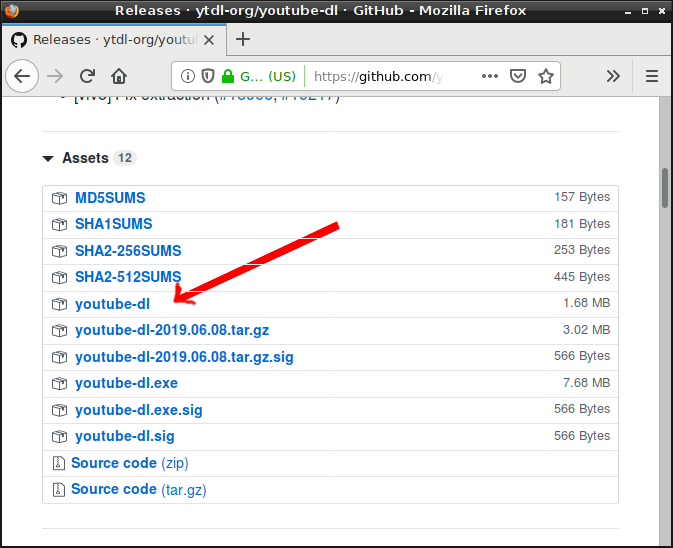Click the package icon beside SHA2-512SUMS

60,278
